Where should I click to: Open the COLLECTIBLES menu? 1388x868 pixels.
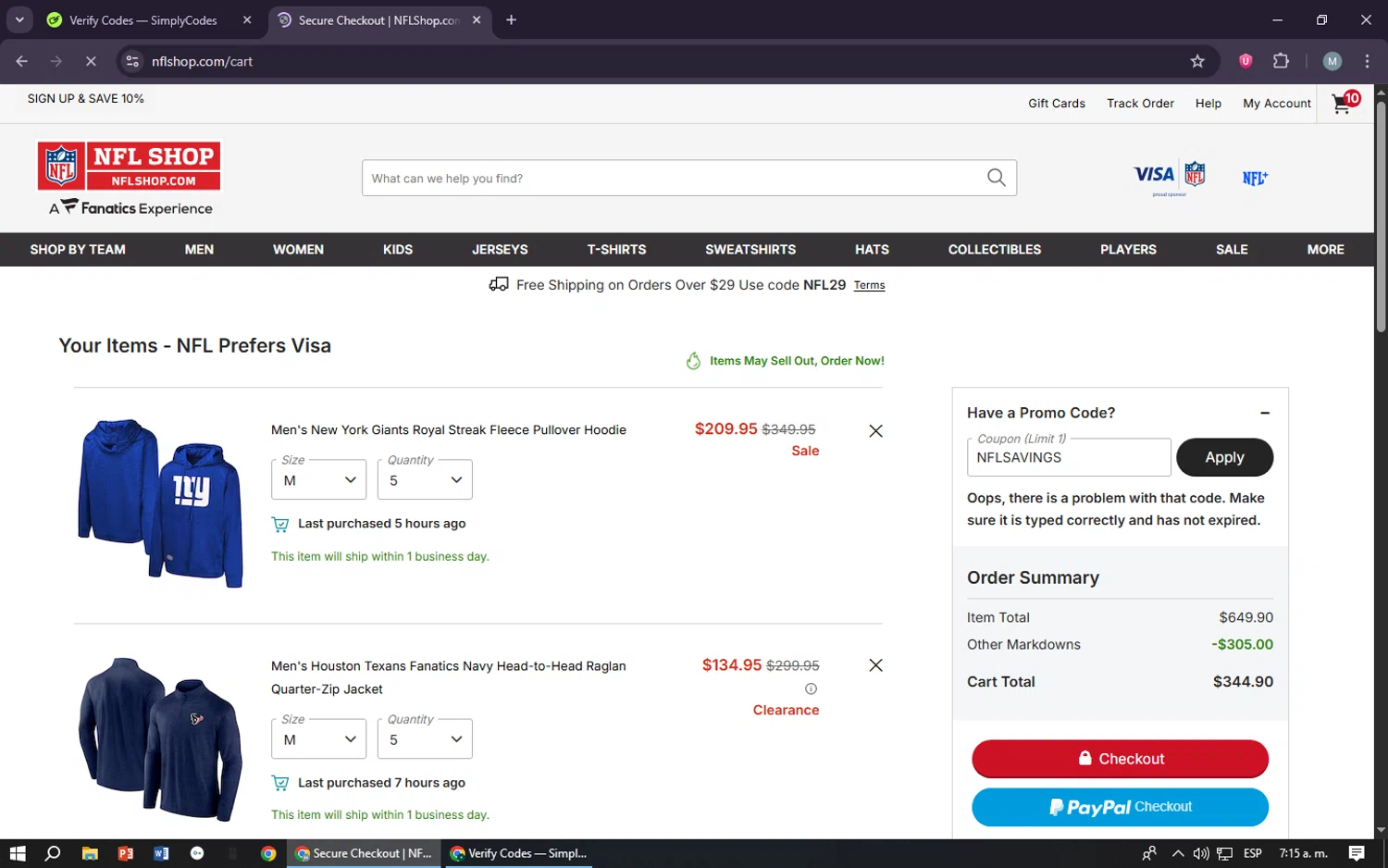(995, 249)
